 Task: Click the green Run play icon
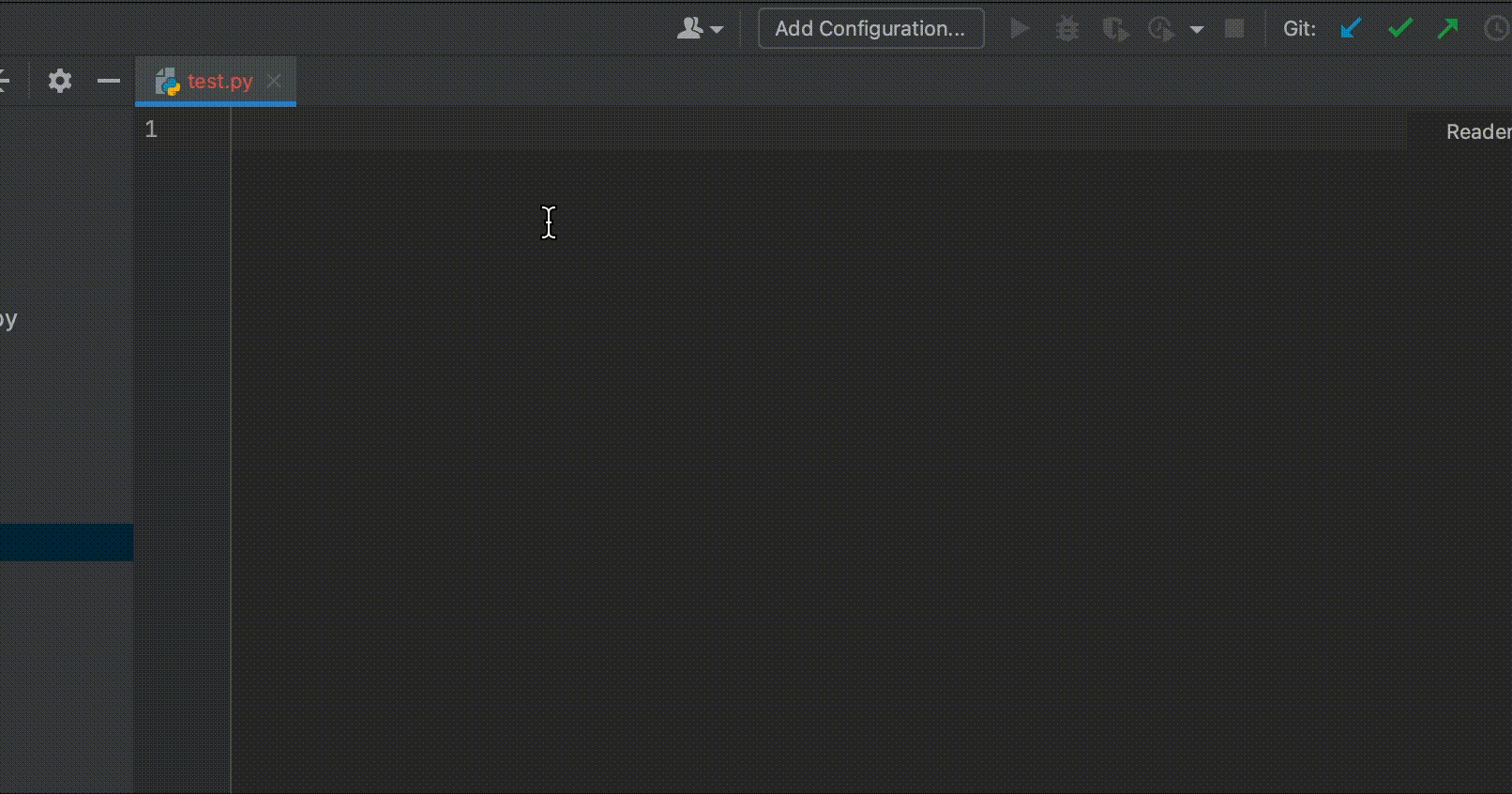1020,29
